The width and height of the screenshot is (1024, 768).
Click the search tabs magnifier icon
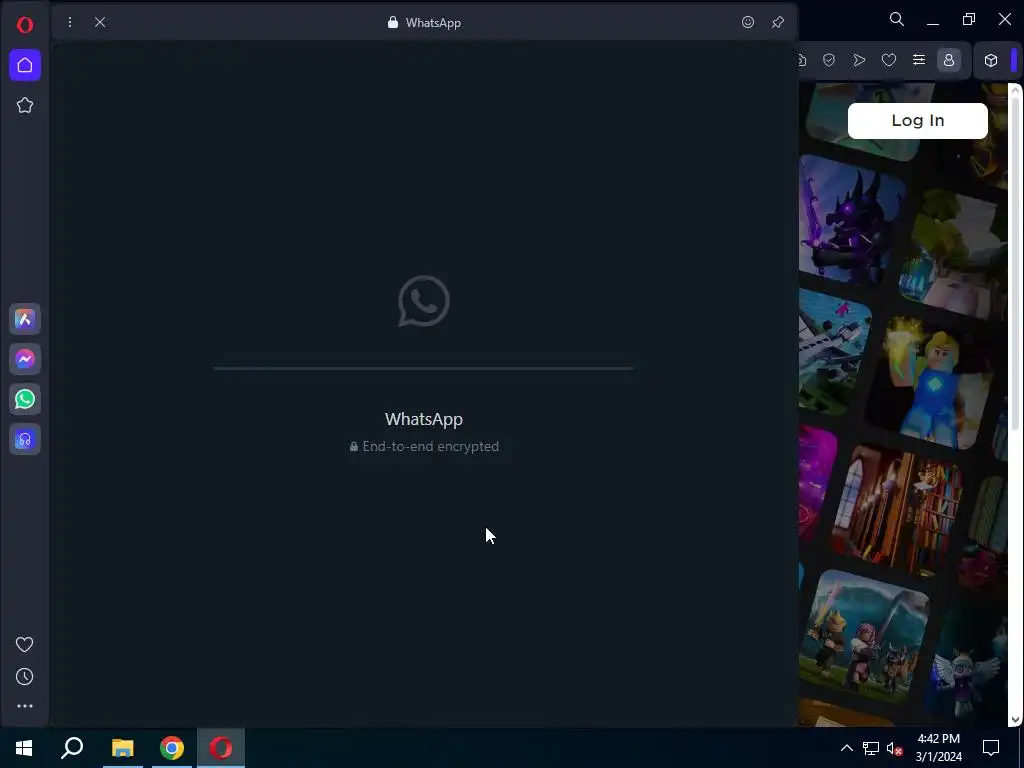pos(897,20)
